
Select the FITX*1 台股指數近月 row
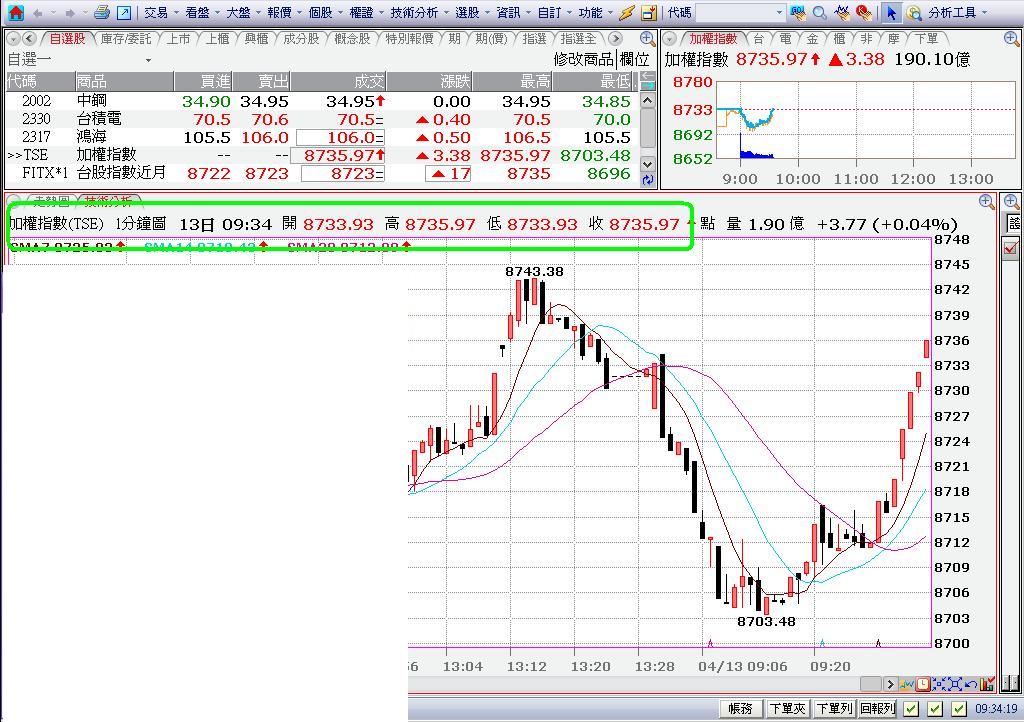tap(321, 173)
